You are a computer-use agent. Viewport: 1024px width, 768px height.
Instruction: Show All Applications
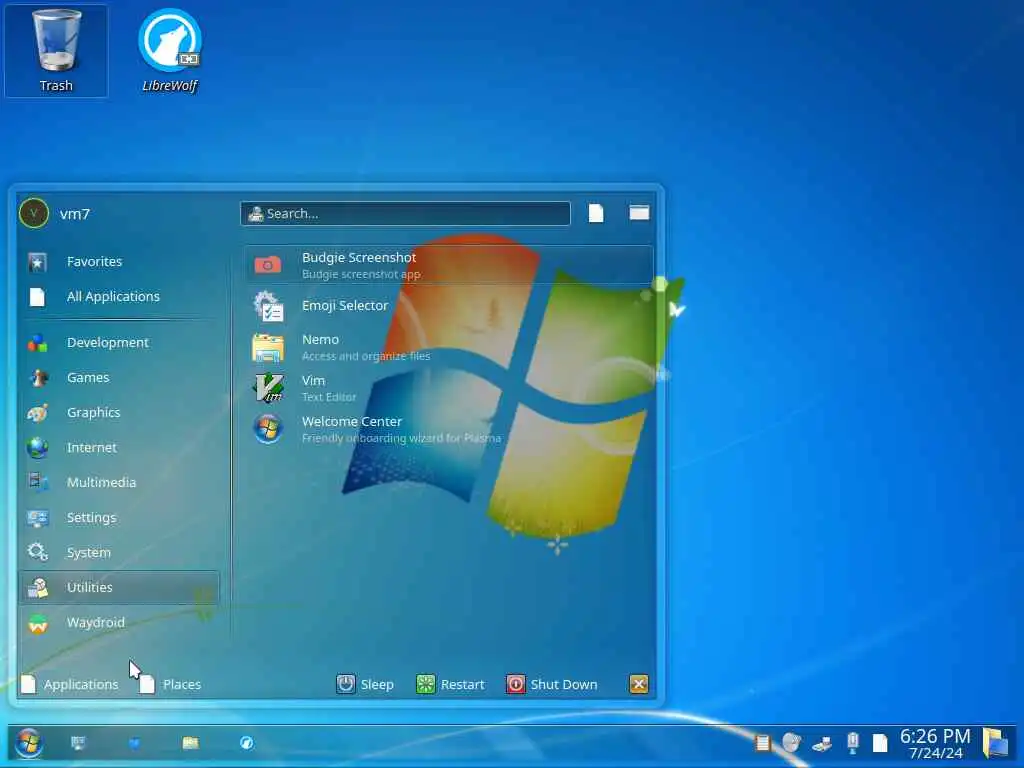pyautogui.click(x=120, y=296)
